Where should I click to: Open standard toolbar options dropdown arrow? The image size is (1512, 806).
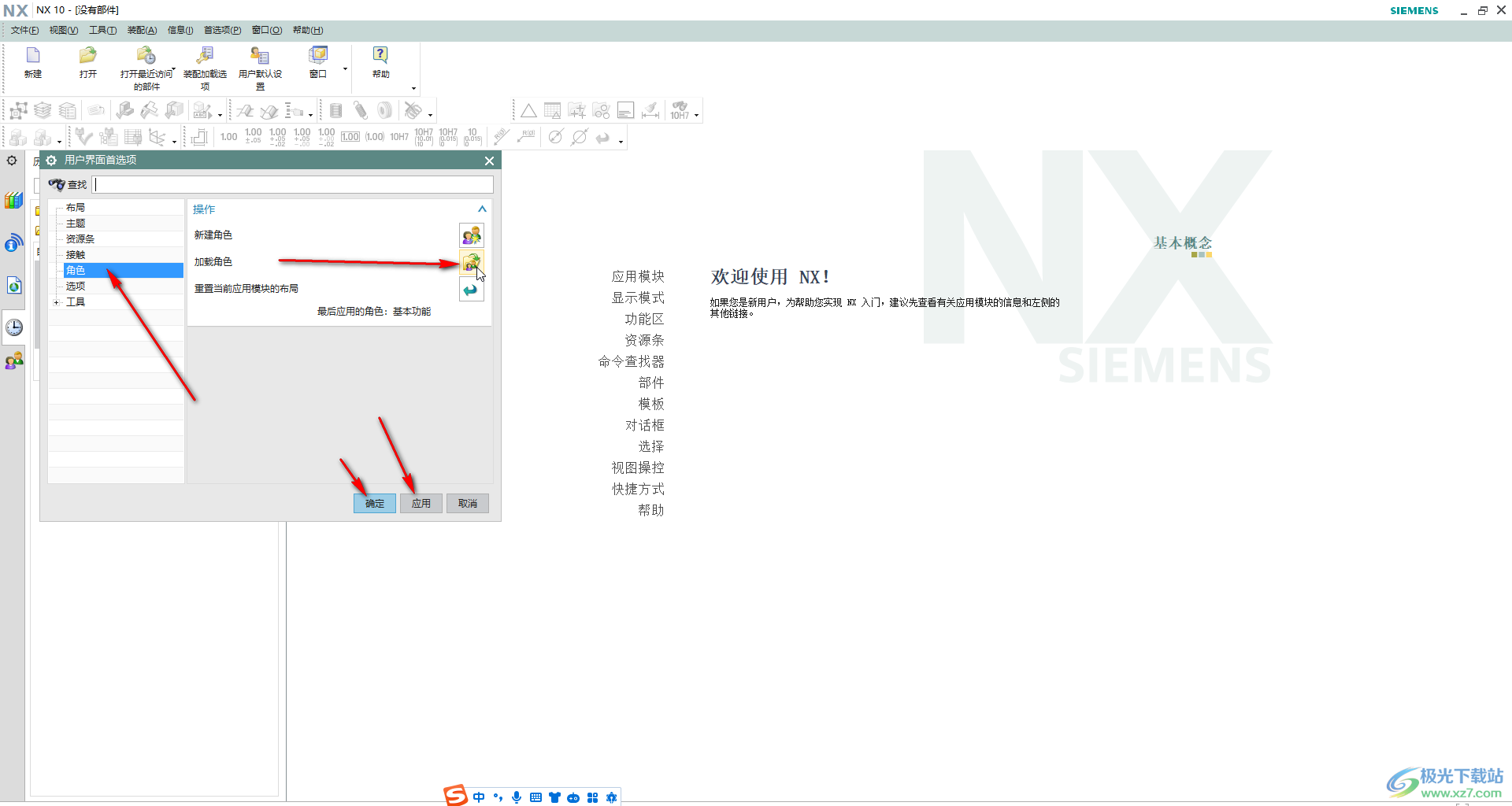(413, 88)
